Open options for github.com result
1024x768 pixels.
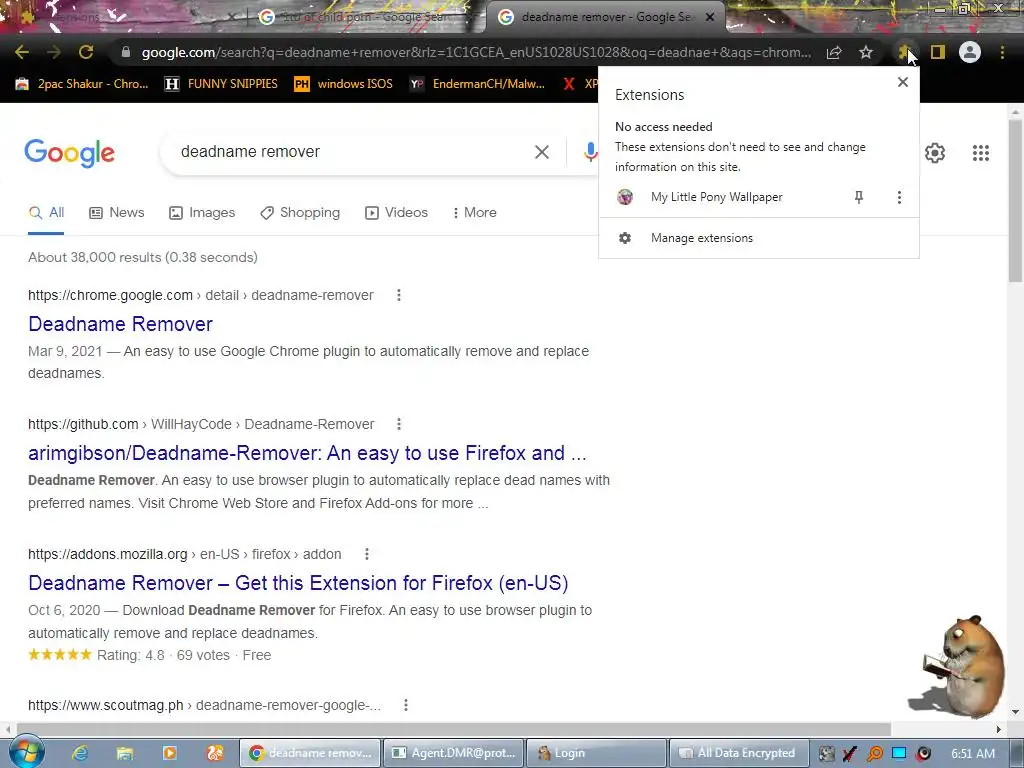coord(398,424)
